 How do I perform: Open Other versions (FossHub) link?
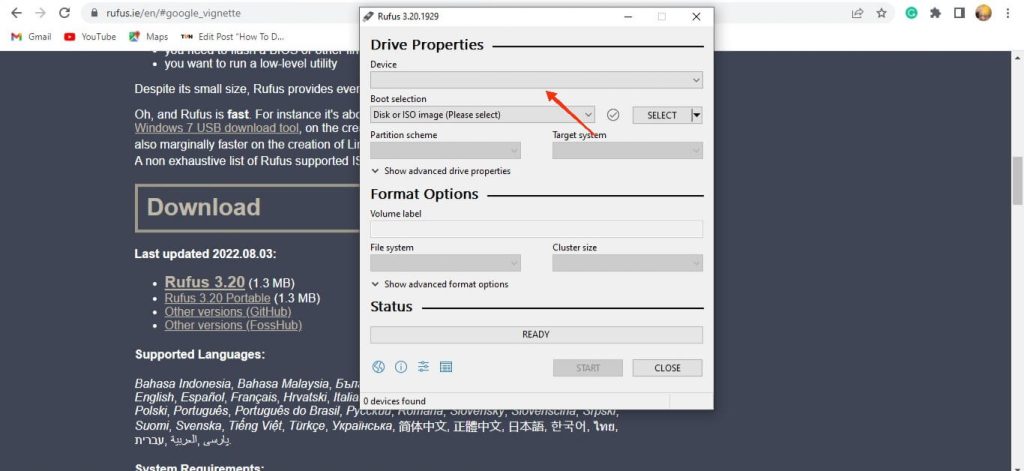pyautogui.click(x=233, y=325)
